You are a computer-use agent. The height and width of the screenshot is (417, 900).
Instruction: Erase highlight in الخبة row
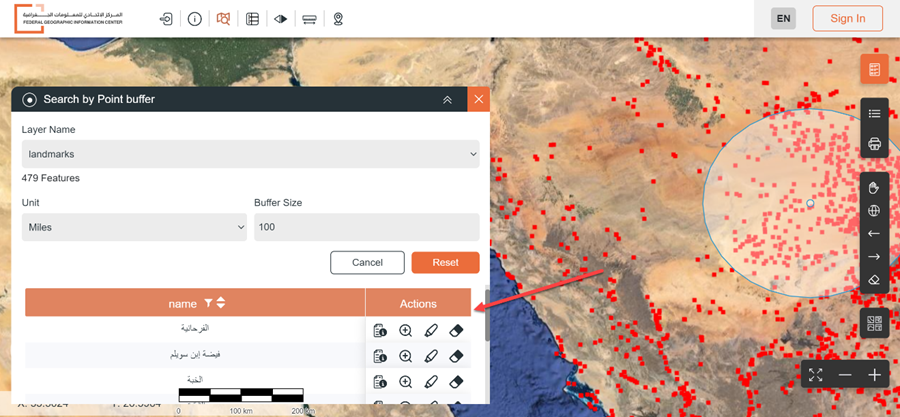pos(456,381)
